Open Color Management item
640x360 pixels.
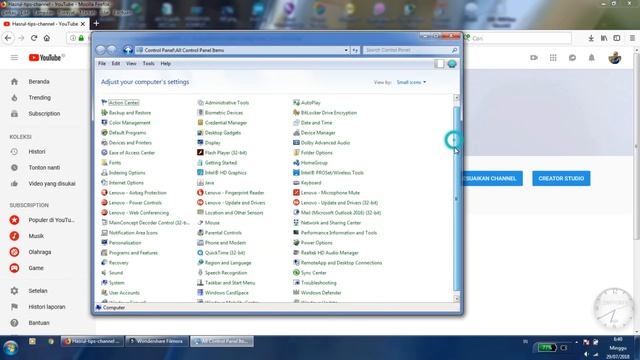pyautogui.click(x=126, y=123)
